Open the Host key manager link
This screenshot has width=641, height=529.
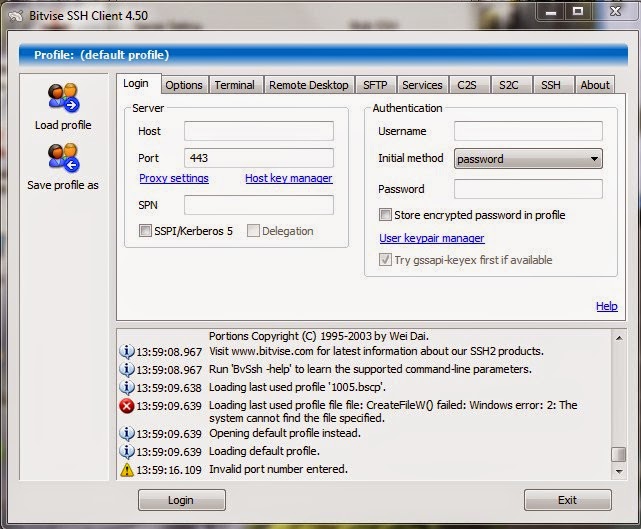(289, 178)
